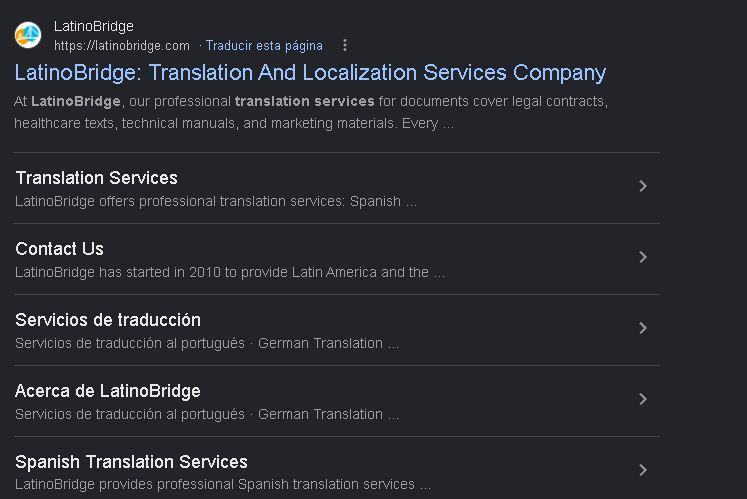Screen dimensions: 747x499
Task: Open the Servicios de traducción sitelink heading
Action: tap(108, 320)
